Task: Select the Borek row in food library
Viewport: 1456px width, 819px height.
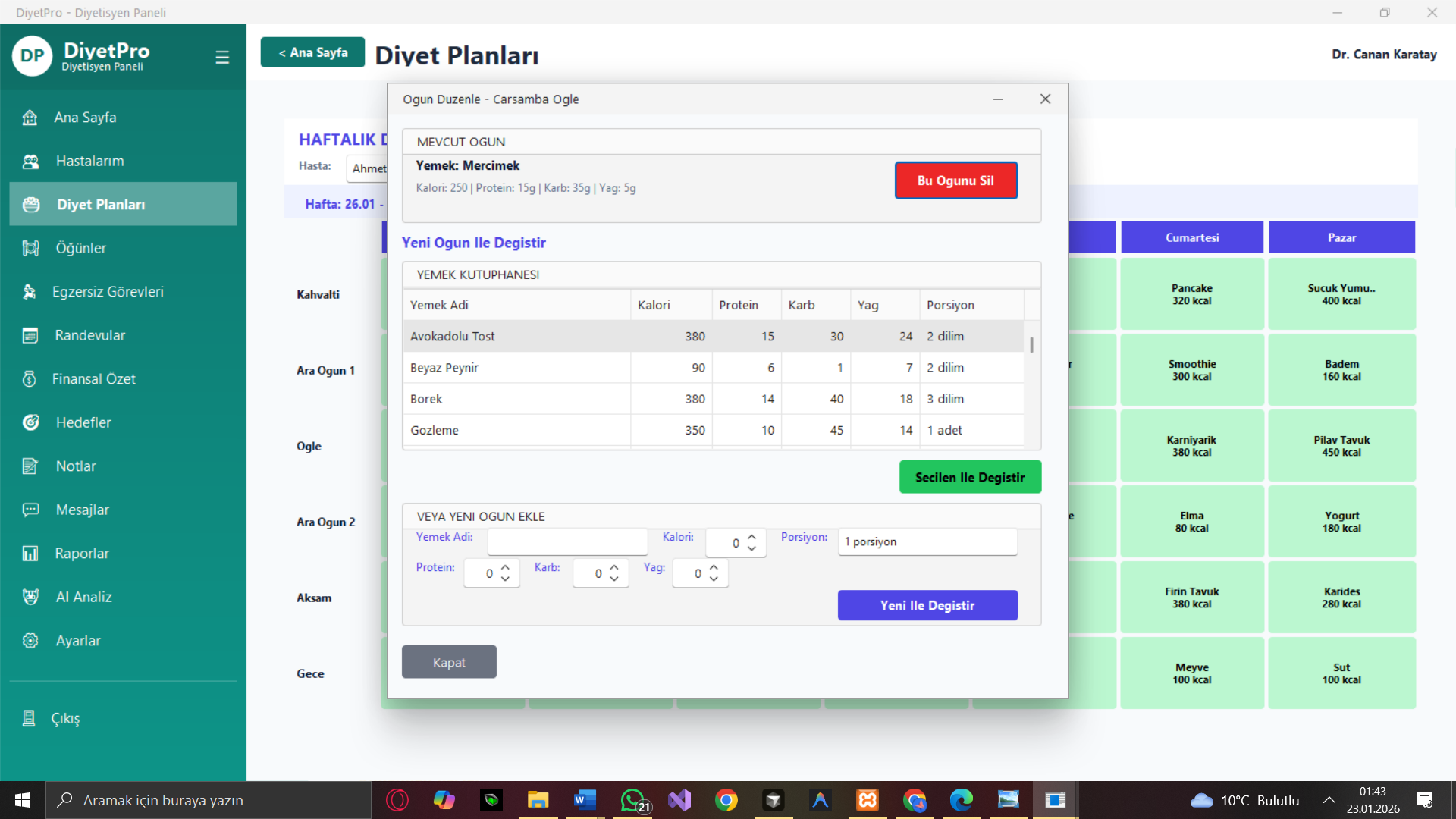Action: point(714,399)
